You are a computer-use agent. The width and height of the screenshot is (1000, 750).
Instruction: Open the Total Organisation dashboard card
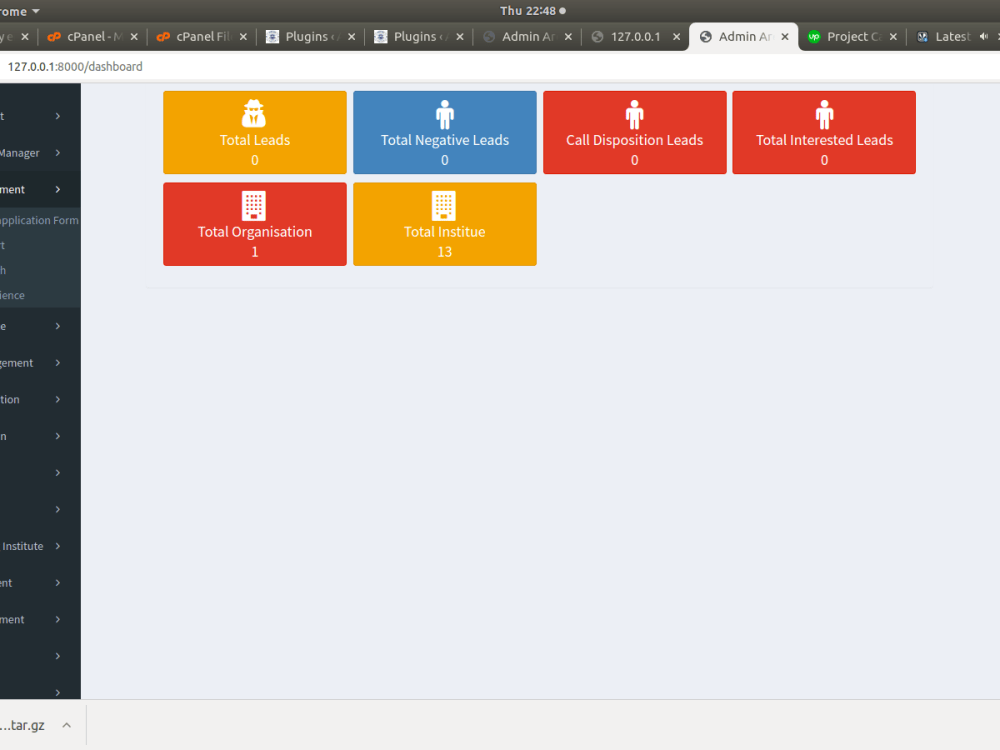pyautogui.click(x=254, y=224)
